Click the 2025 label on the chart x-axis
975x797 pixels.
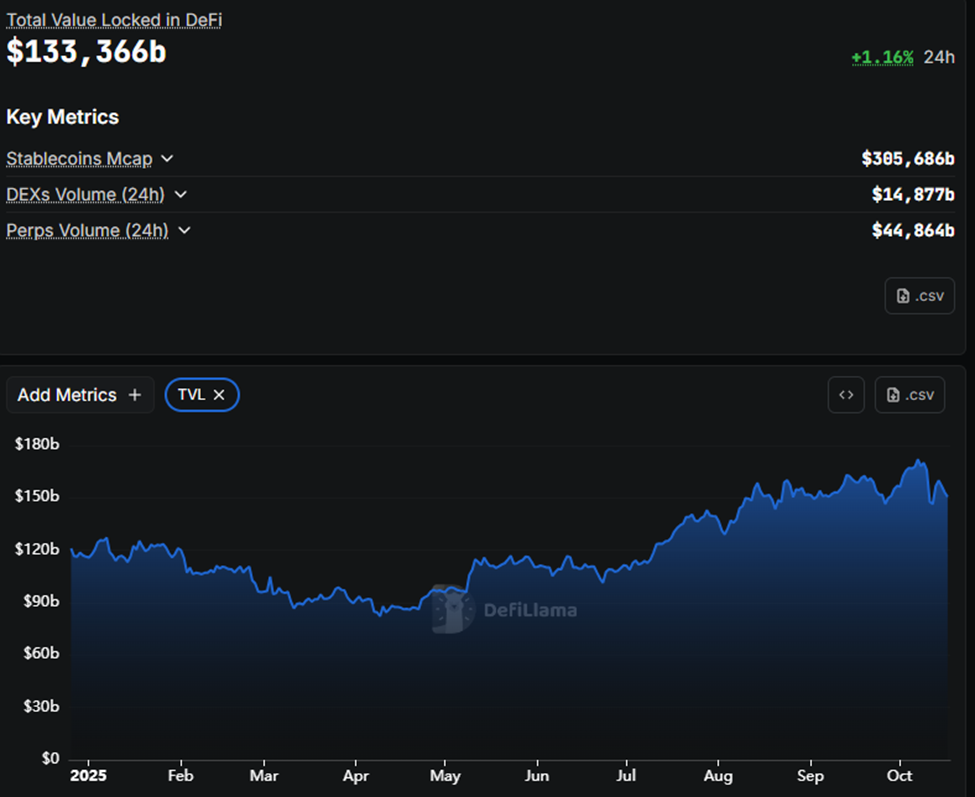(90, 776)
